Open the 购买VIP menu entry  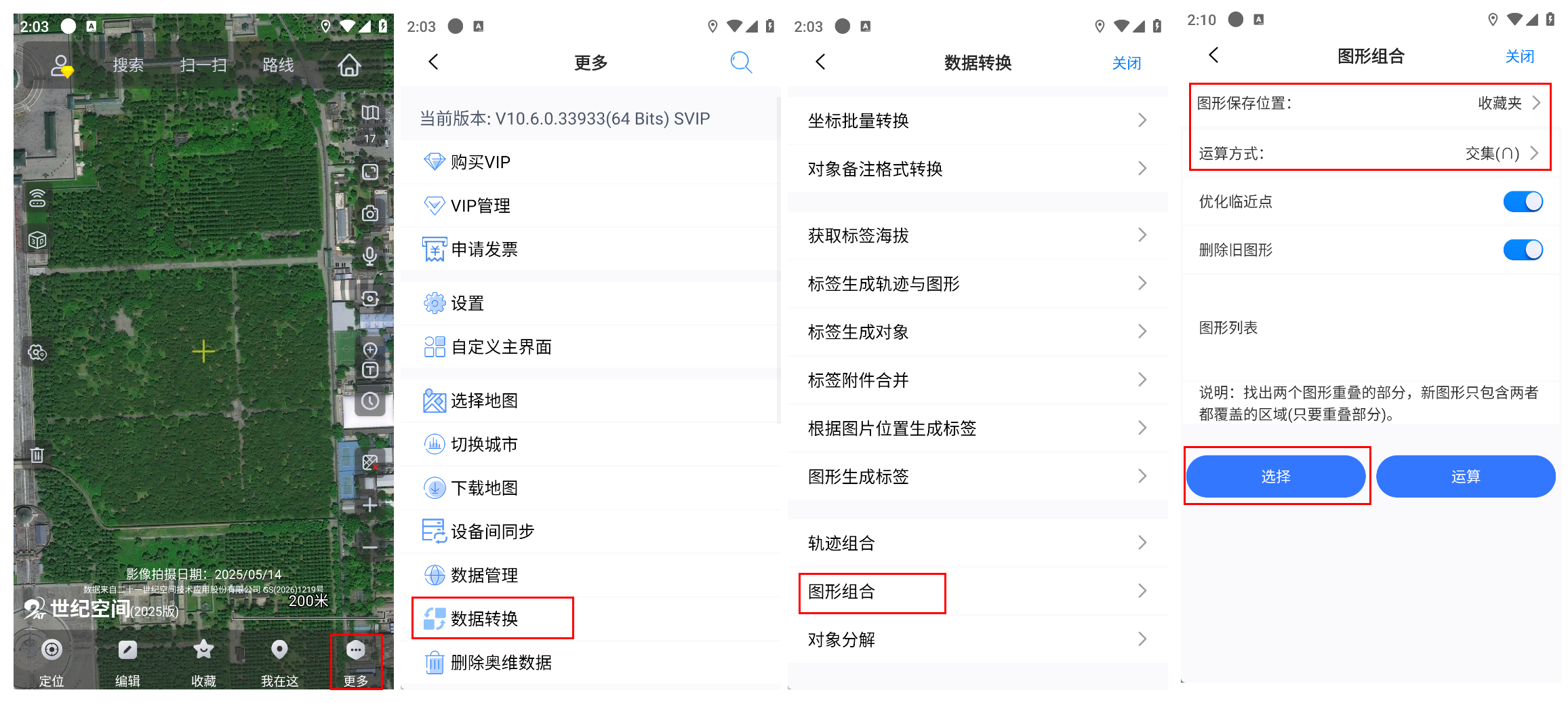(590, 162)
